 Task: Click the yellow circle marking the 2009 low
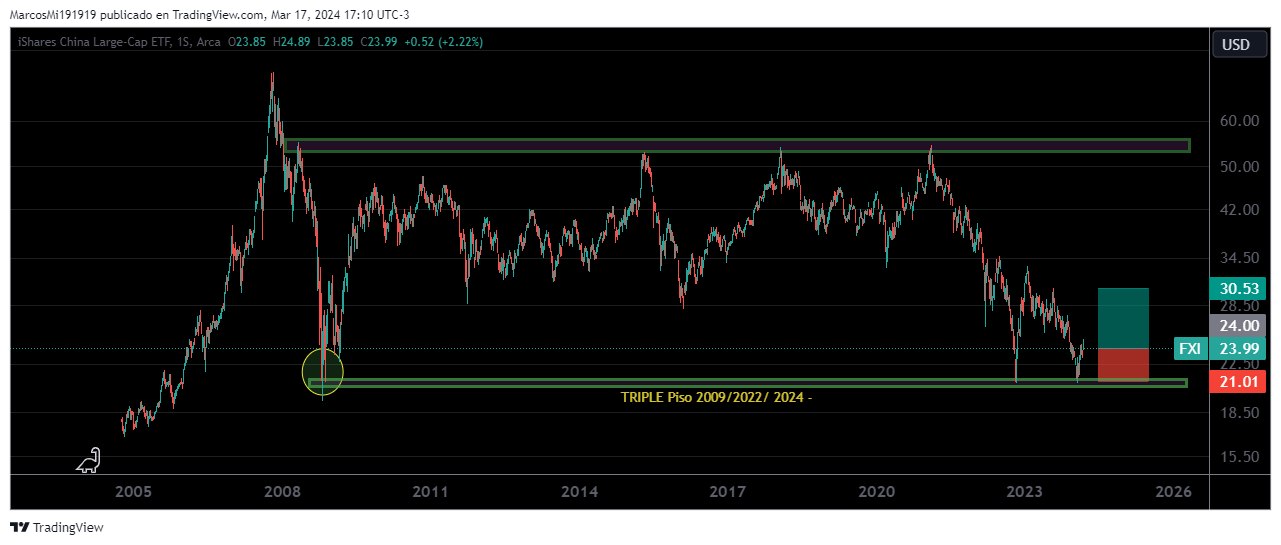click(322, 372)
